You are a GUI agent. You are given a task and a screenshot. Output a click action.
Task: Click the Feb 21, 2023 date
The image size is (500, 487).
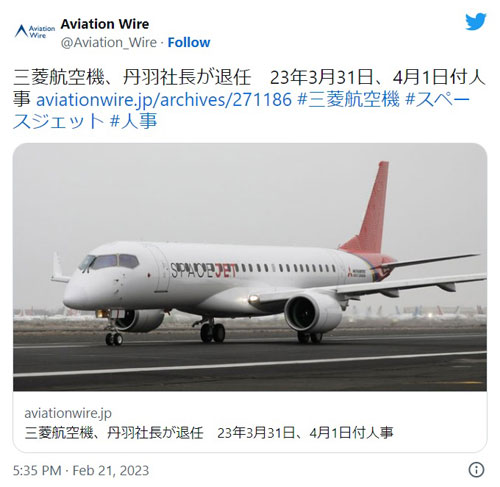pos(111,471)
